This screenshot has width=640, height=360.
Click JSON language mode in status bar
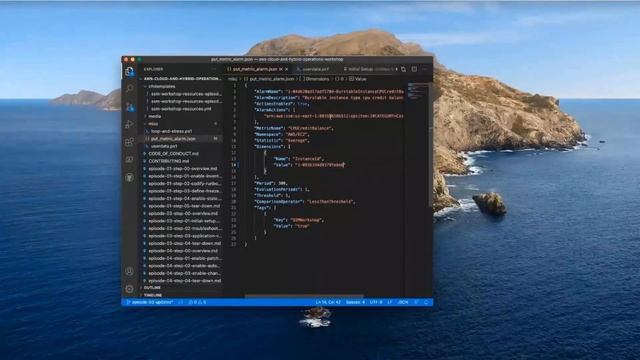point(402,302)
